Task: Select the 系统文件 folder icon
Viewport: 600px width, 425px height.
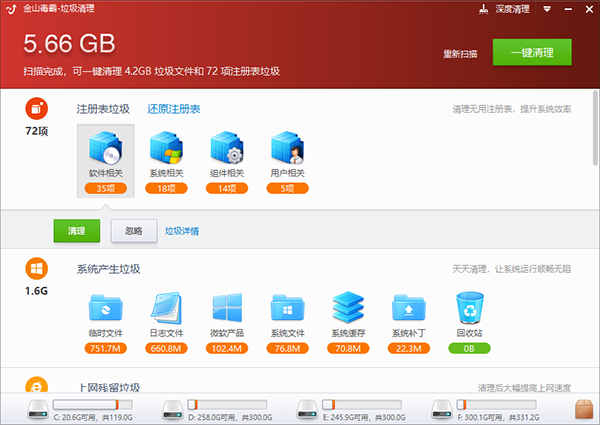Action: 287,307
